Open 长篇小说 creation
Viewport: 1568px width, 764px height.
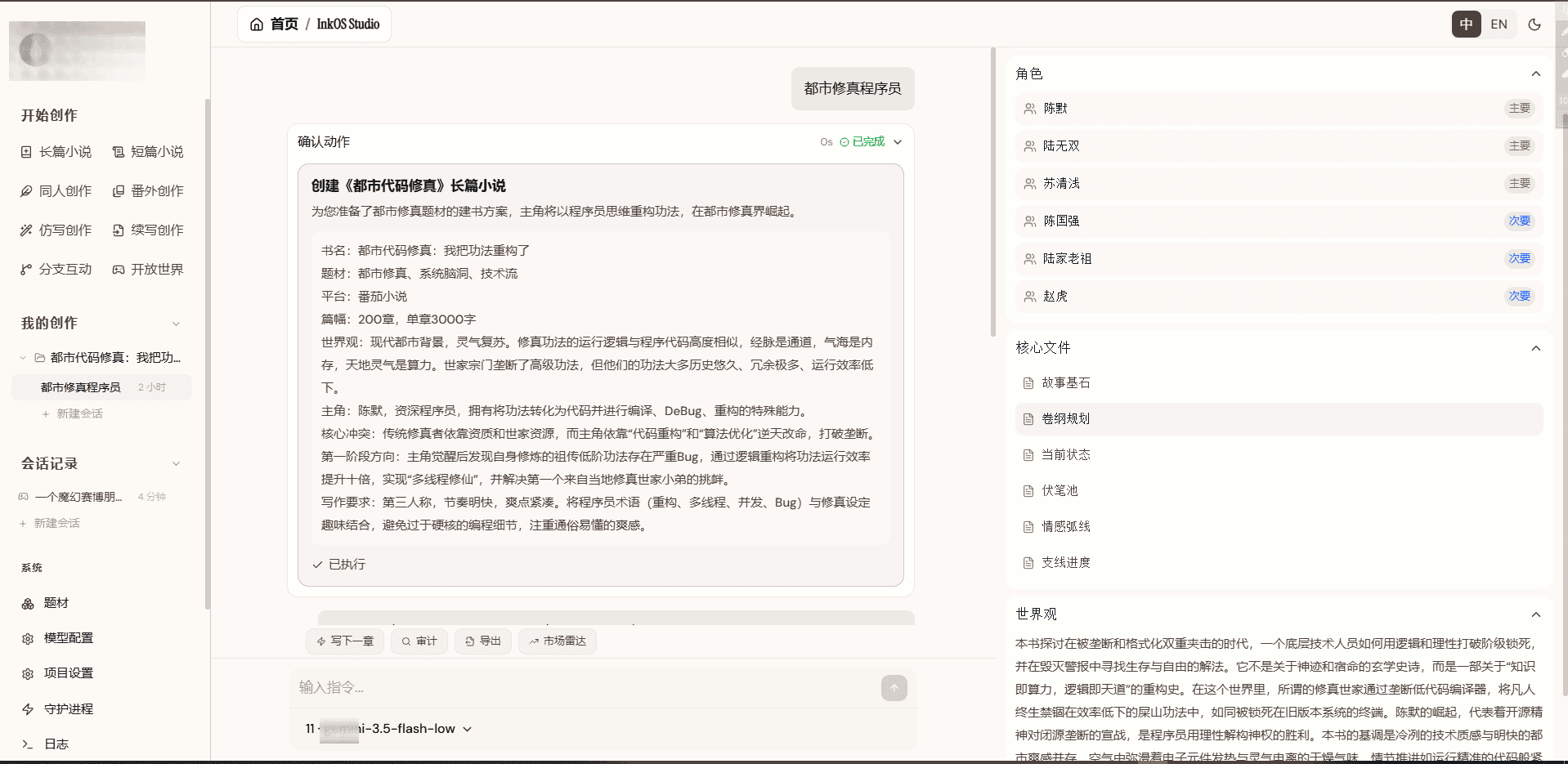coord(56,152)
